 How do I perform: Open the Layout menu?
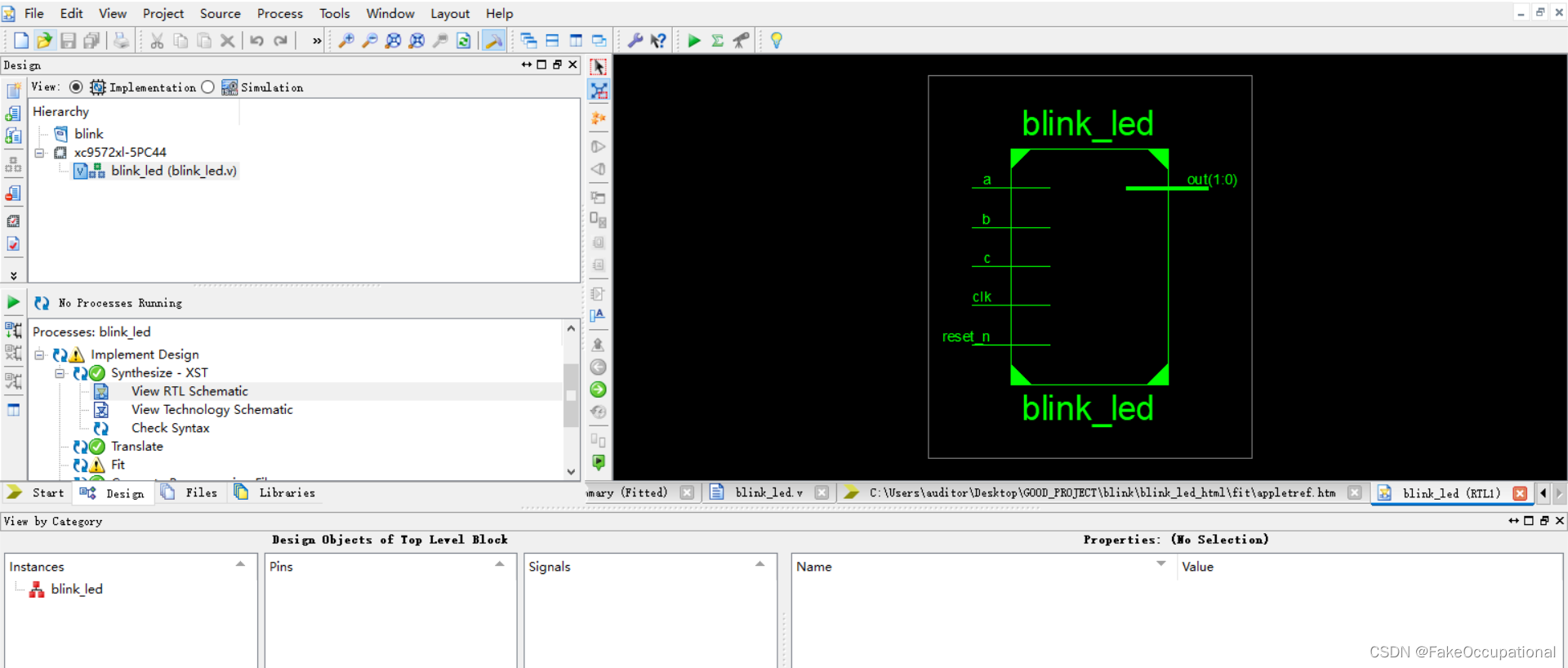pos(450,14)
